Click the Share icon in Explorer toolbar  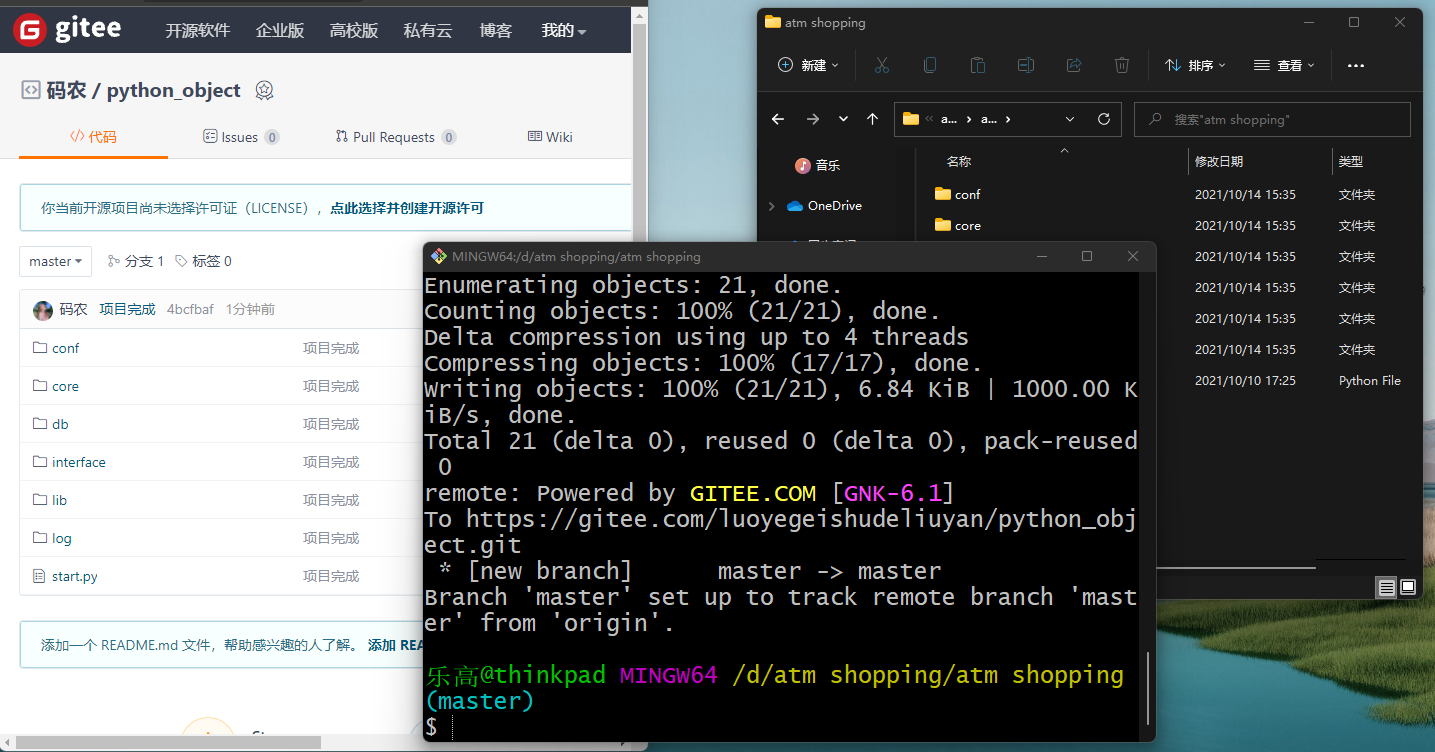1074,65
